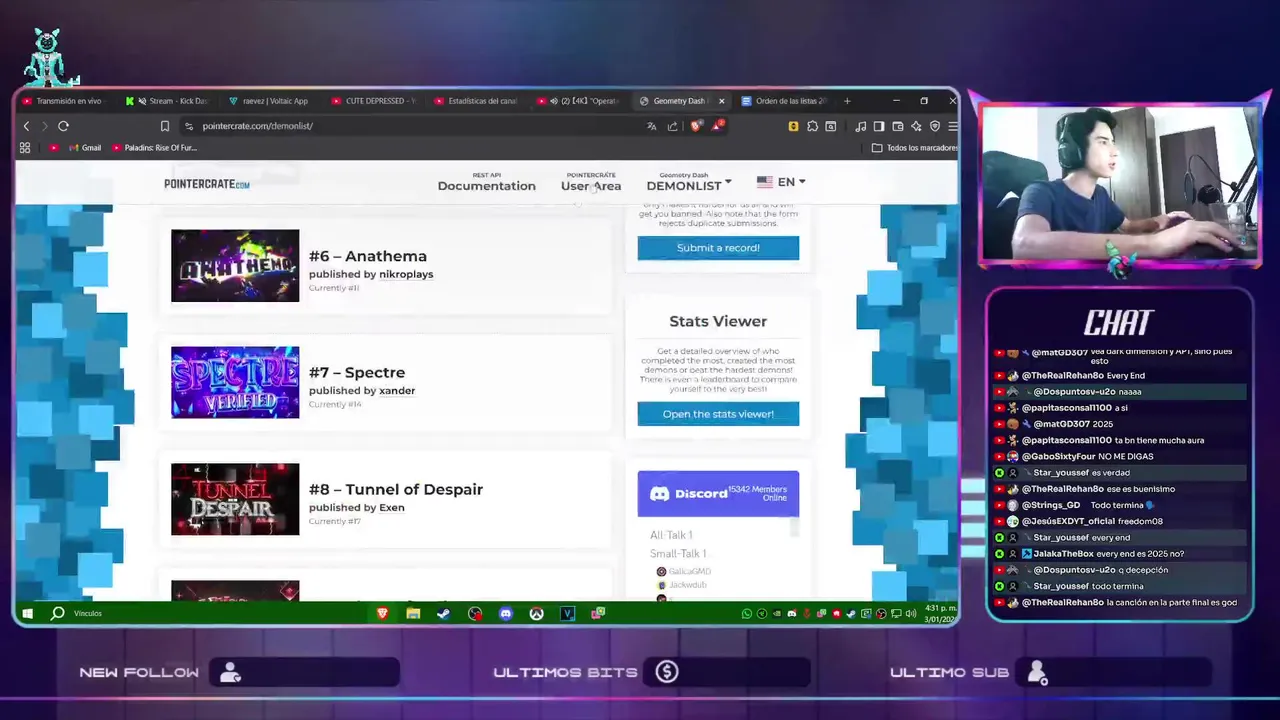This screenshot has height=720, width=1280.
Task: Click Open the stats viewer! button
Action: [x=718, y=414]
